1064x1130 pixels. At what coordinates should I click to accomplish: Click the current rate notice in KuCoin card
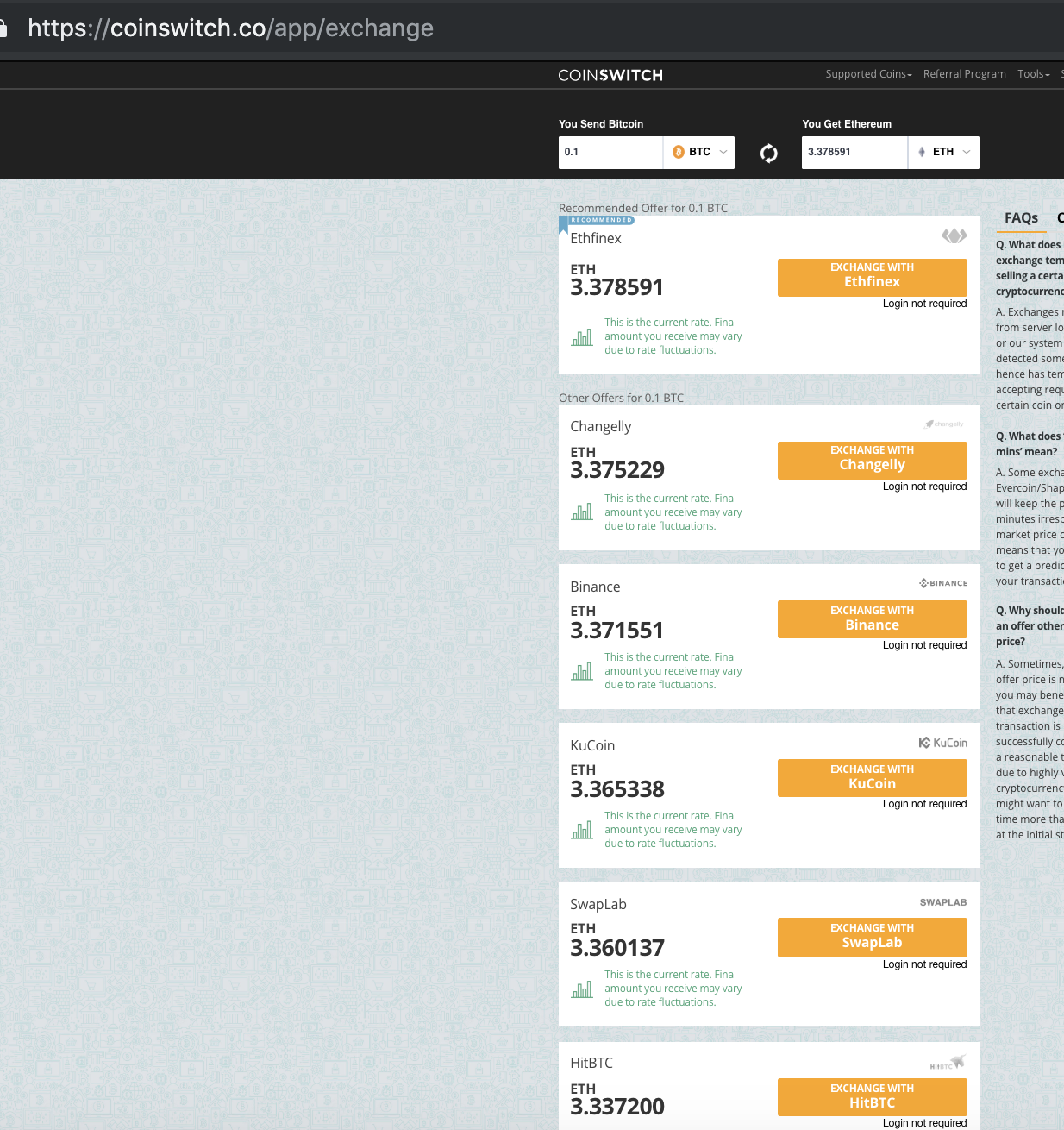point(673,830)
